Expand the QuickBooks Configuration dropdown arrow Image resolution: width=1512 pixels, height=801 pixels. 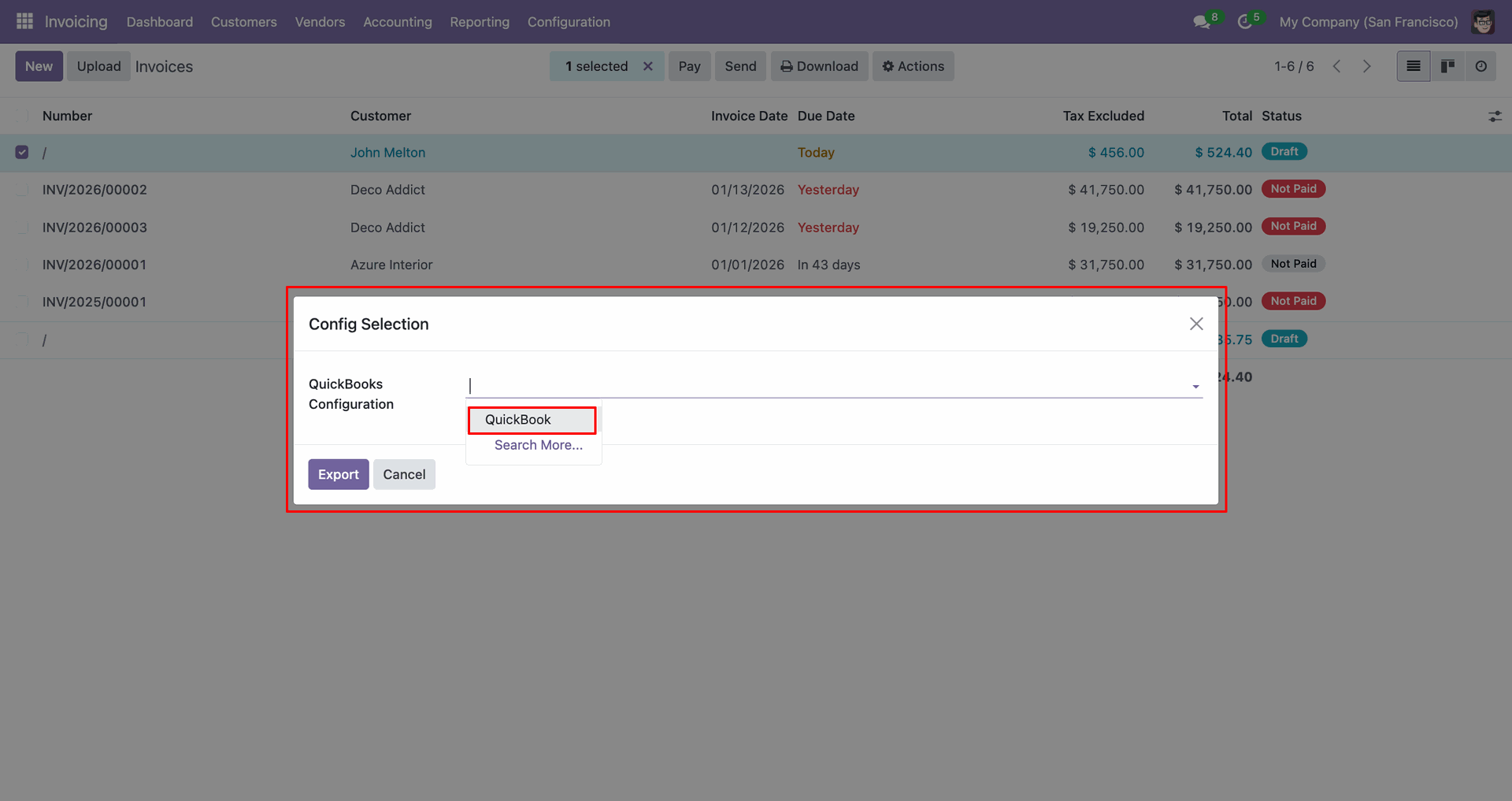coord(1195,386)
